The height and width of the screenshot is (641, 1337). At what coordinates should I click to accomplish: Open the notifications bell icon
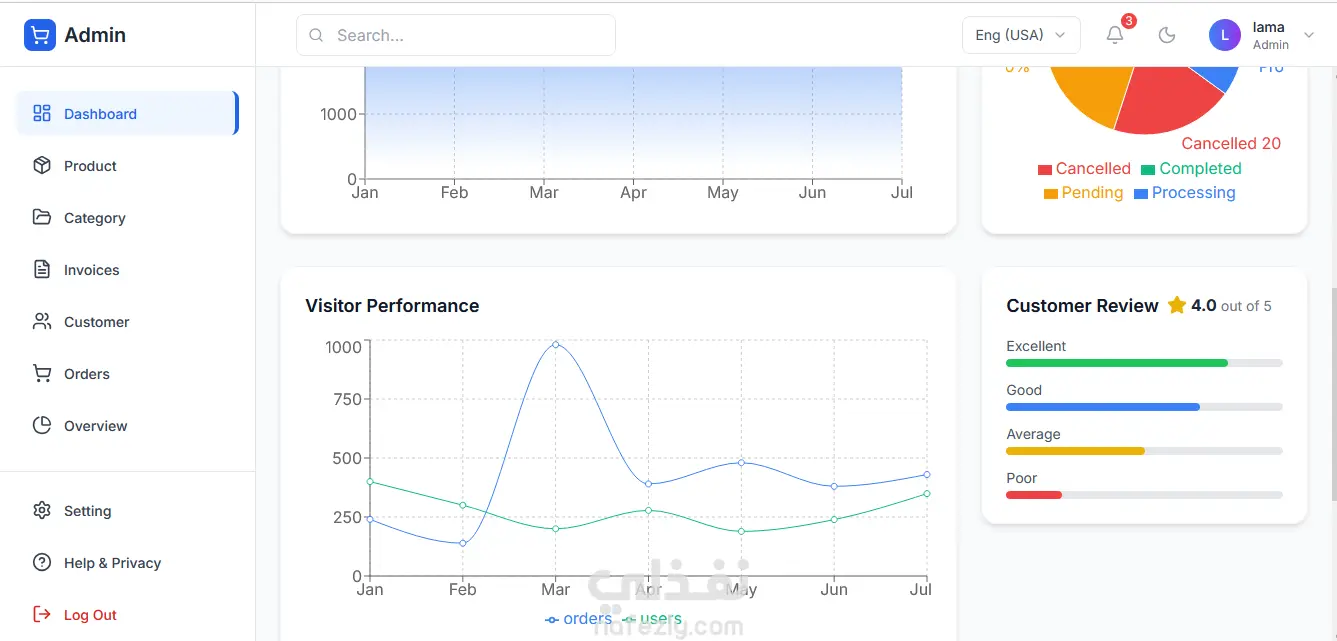click(1115, 35)
